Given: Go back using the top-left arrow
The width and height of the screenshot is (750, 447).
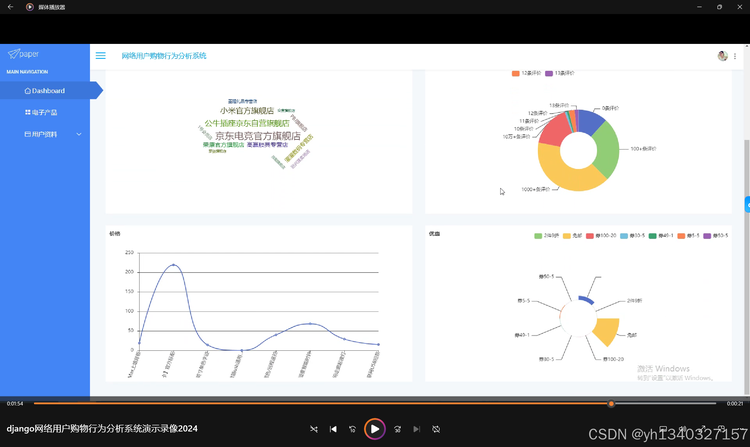Looking at the screenshot, I should (x=11, y=7).
